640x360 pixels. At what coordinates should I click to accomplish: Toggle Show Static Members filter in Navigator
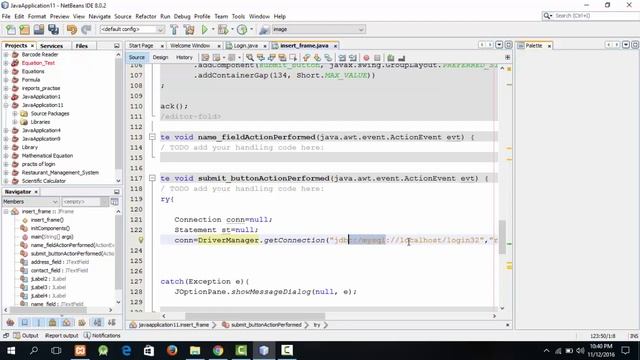pyautogui.click(x=39, y=323)
